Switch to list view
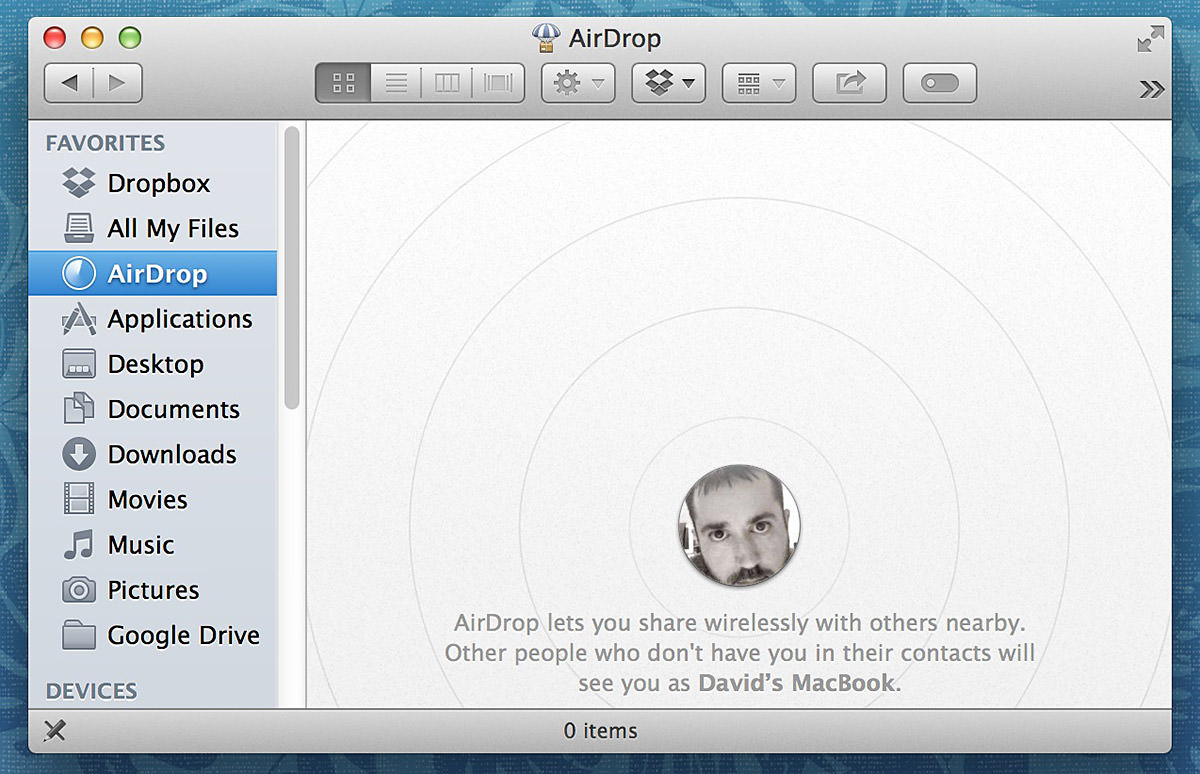Image resolution: width=1200 pixels, height=774 pixels. click(x=396, y=83)
